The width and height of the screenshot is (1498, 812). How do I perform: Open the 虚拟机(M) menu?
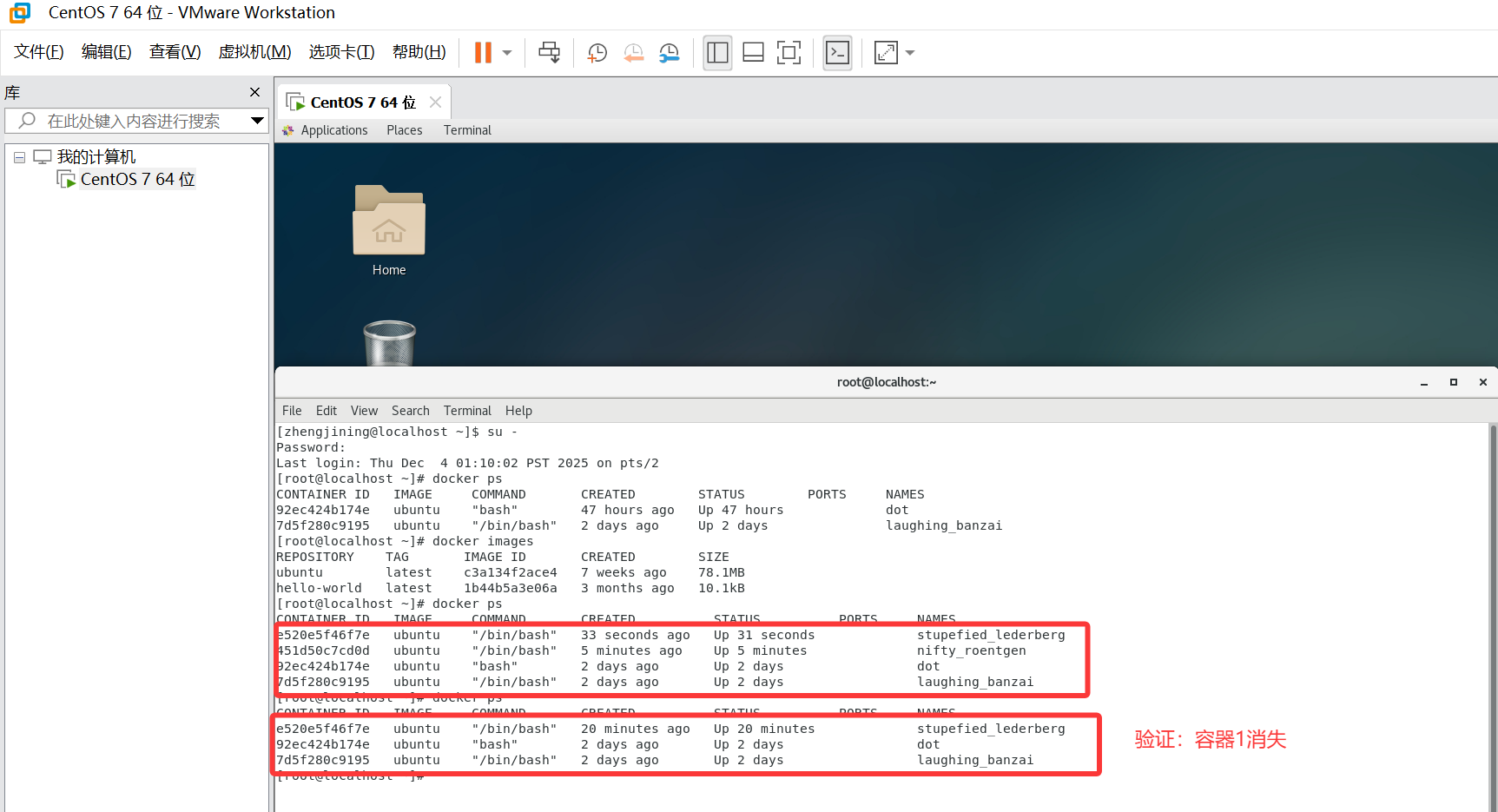click(254, 51)
